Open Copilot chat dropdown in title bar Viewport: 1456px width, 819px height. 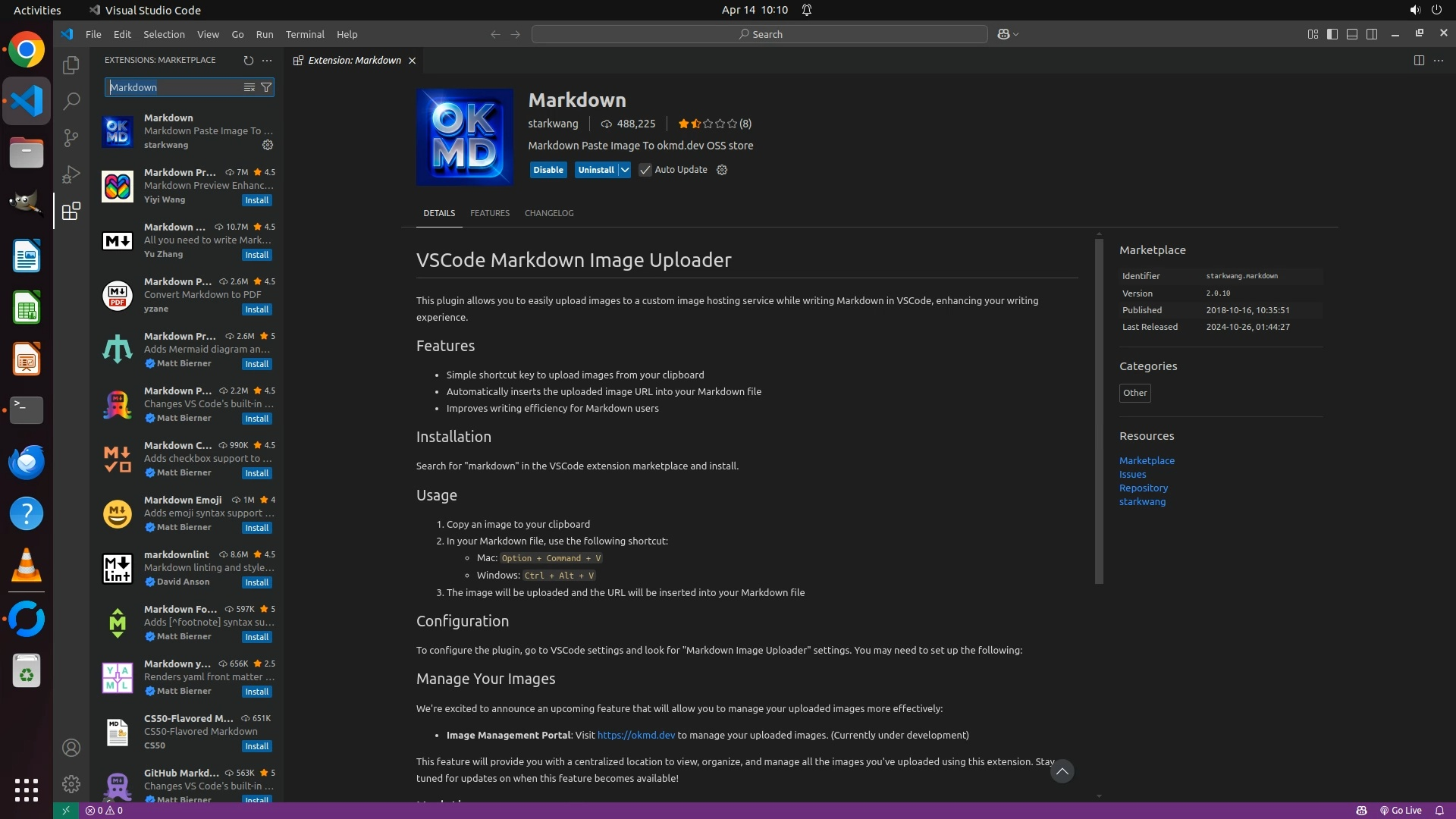[x=1015, y=34]
